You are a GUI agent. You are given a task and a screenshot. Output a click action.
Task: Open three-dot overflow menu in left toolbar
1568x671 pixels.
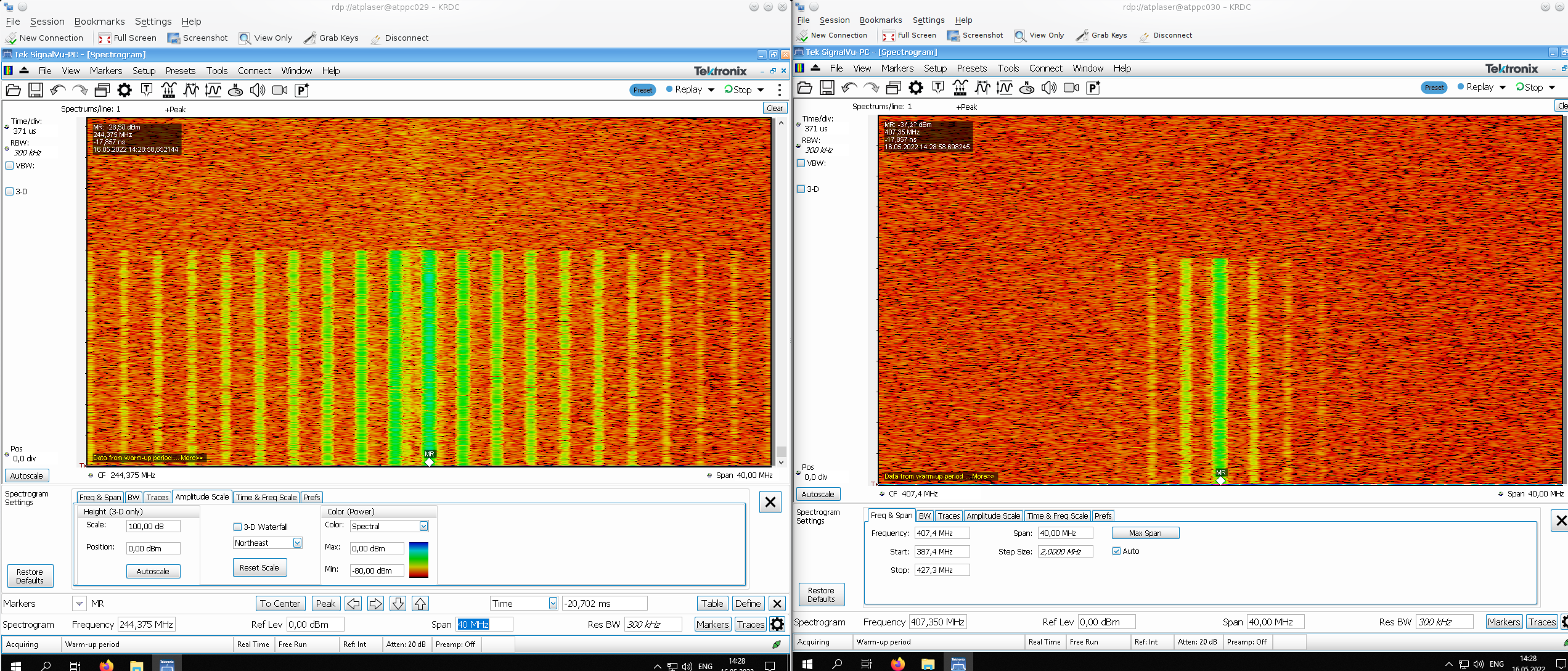coord(780,90)
